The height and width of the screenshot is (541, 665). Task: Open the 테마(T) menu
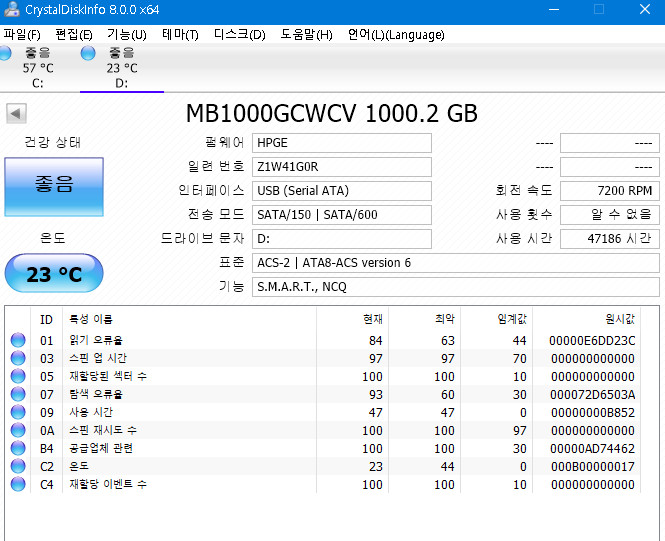[x=180, y=35]
